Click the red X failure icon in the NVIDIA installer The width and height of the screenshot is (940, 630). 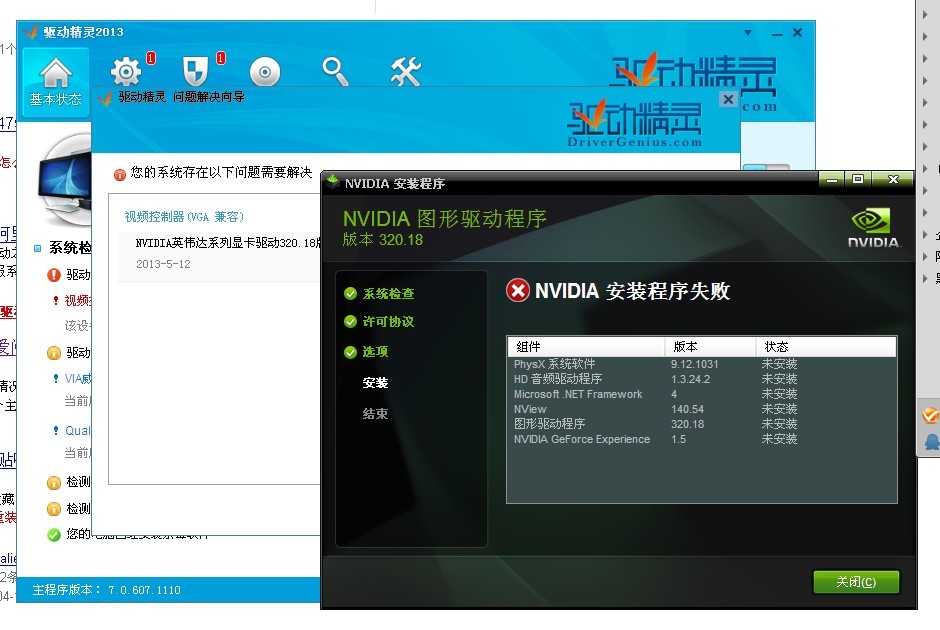[x=518, y=291]
